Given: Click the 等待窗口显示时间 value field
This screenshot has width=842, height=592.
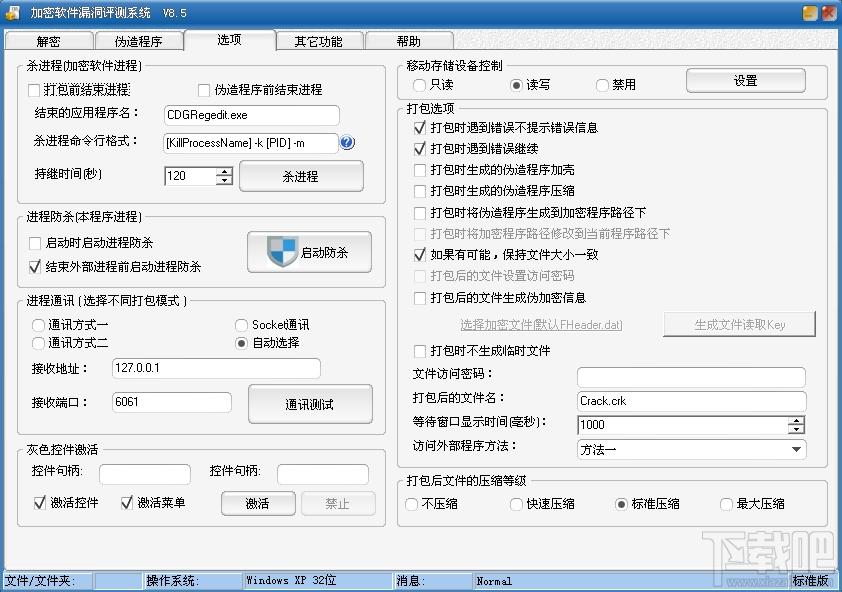Looking at the screenshot, I should [x=683, y=424].
